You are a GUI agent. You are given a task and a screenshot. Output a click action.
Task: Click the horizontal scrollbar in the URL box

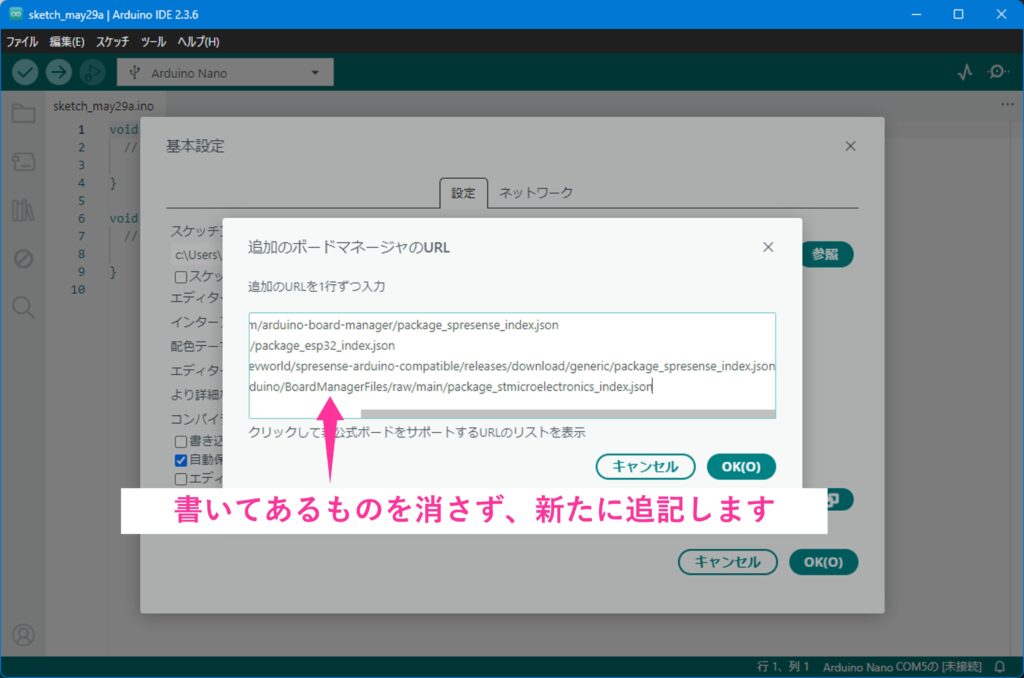568,413
